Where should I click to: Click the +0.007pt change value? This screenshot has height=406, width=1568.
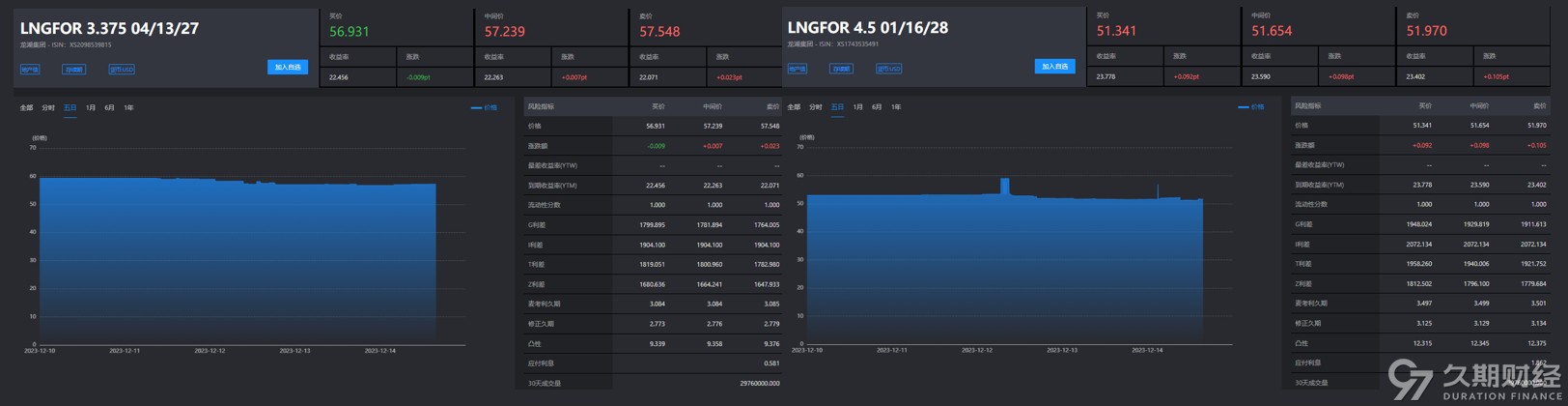574,77
